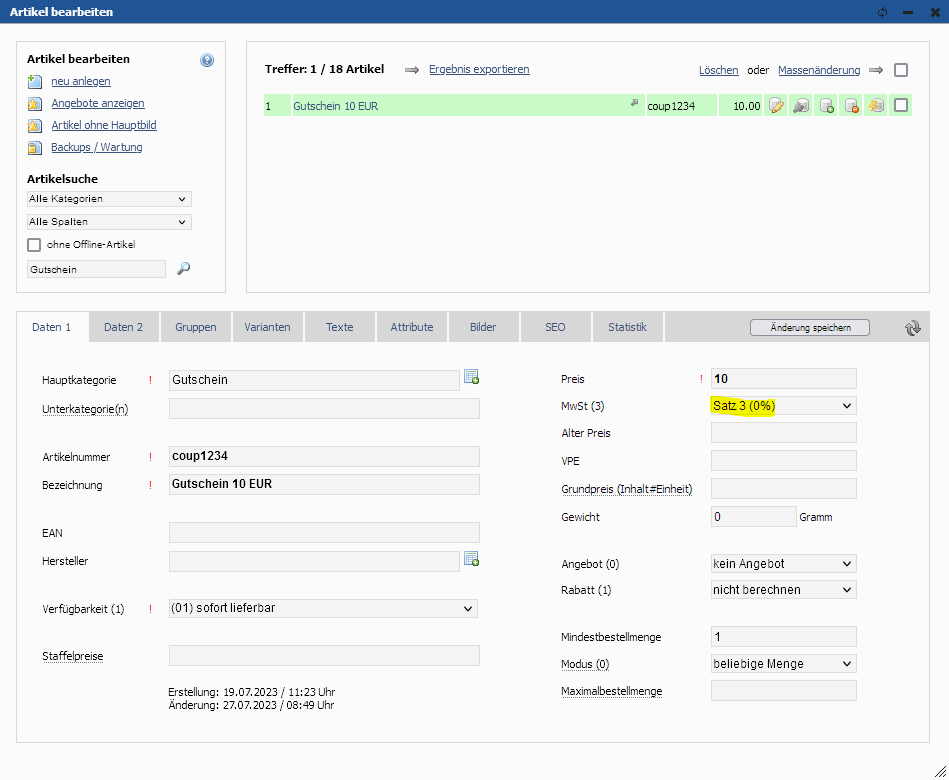Click the edit pencil icon for Gutschein row

pos(776,106)
